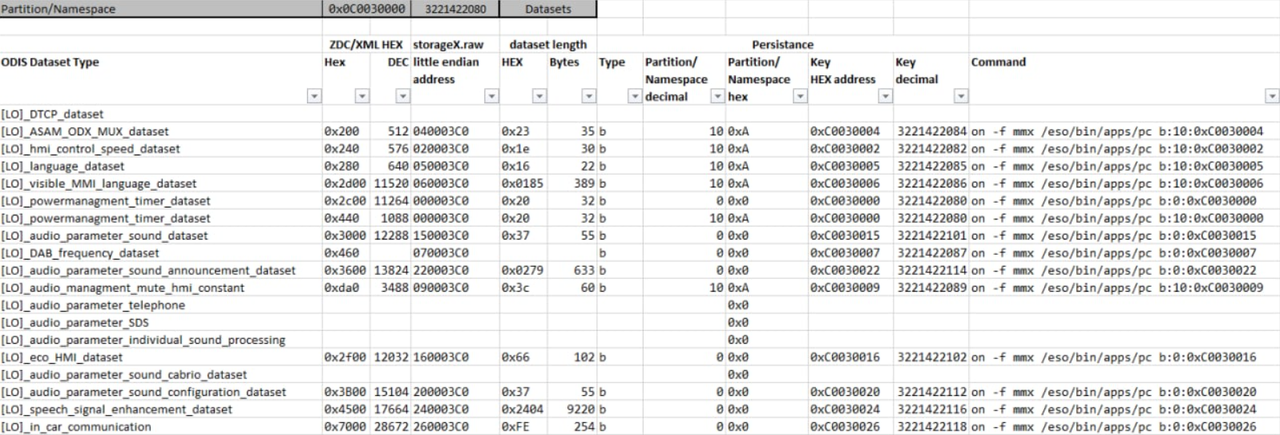Select the [LO]_audio_parameter_telephone cell
The height and width of the screenshot is (435, 1280).
[x=161, y=305]
